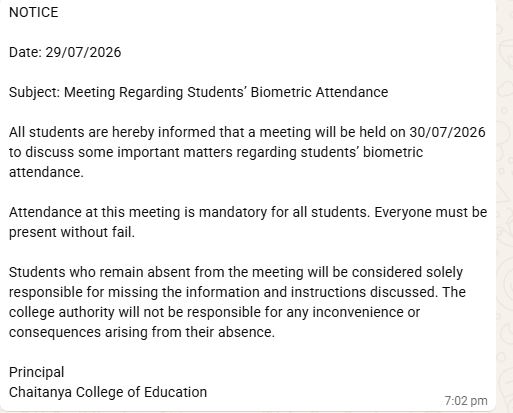Click the 7:02 pm message timestamp
The height and width of the screenshot is (413, 513).
[x=466, y=400]
